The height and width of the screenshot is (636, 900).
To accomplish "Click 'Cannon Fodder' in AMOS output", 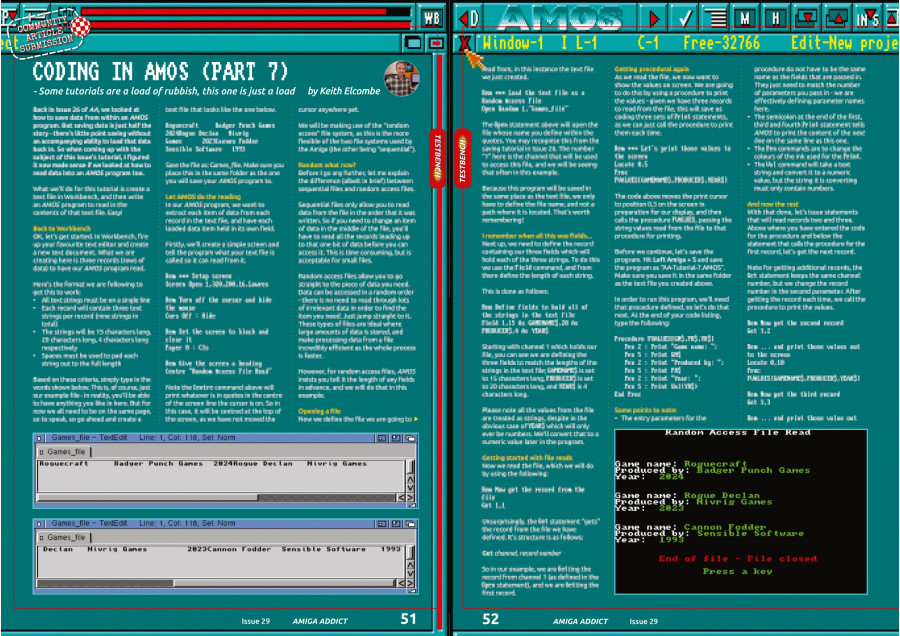I will 725,527.
